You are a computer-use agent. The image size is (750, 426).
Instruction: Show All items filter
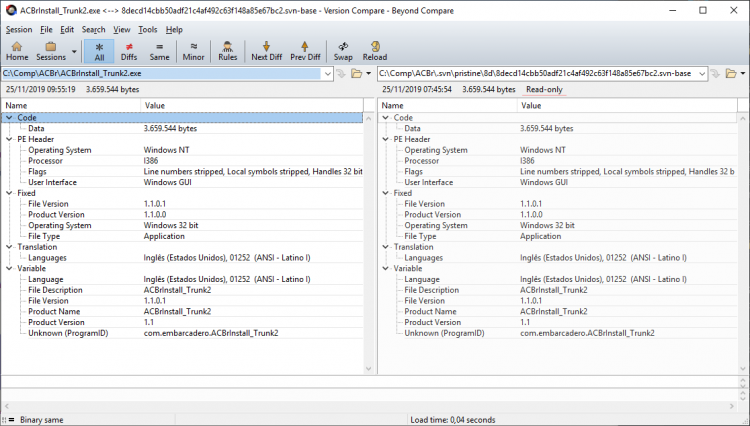coord(99,51)
